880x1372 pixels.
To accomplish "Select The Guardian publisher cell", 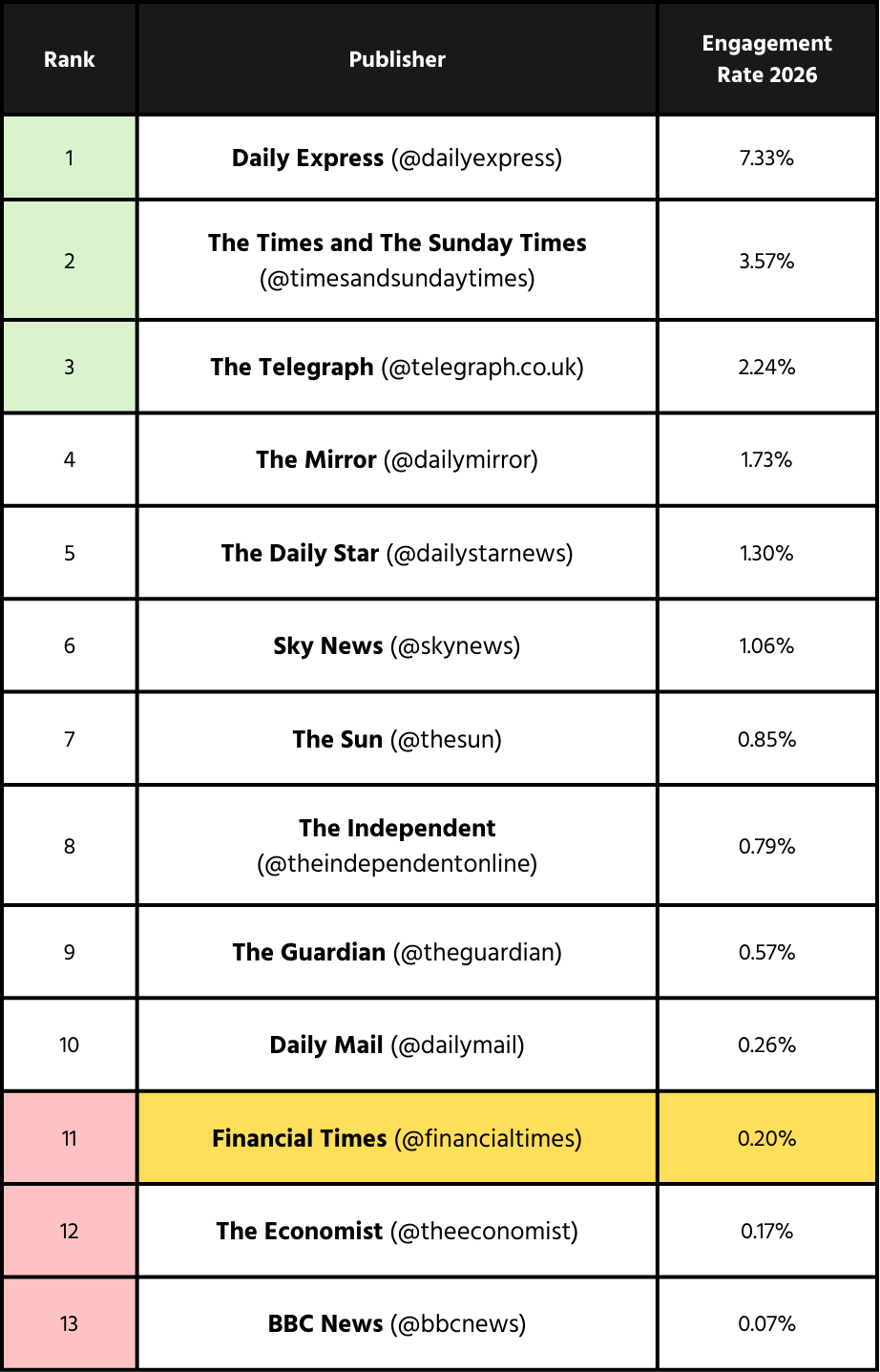I will point(397,952).
